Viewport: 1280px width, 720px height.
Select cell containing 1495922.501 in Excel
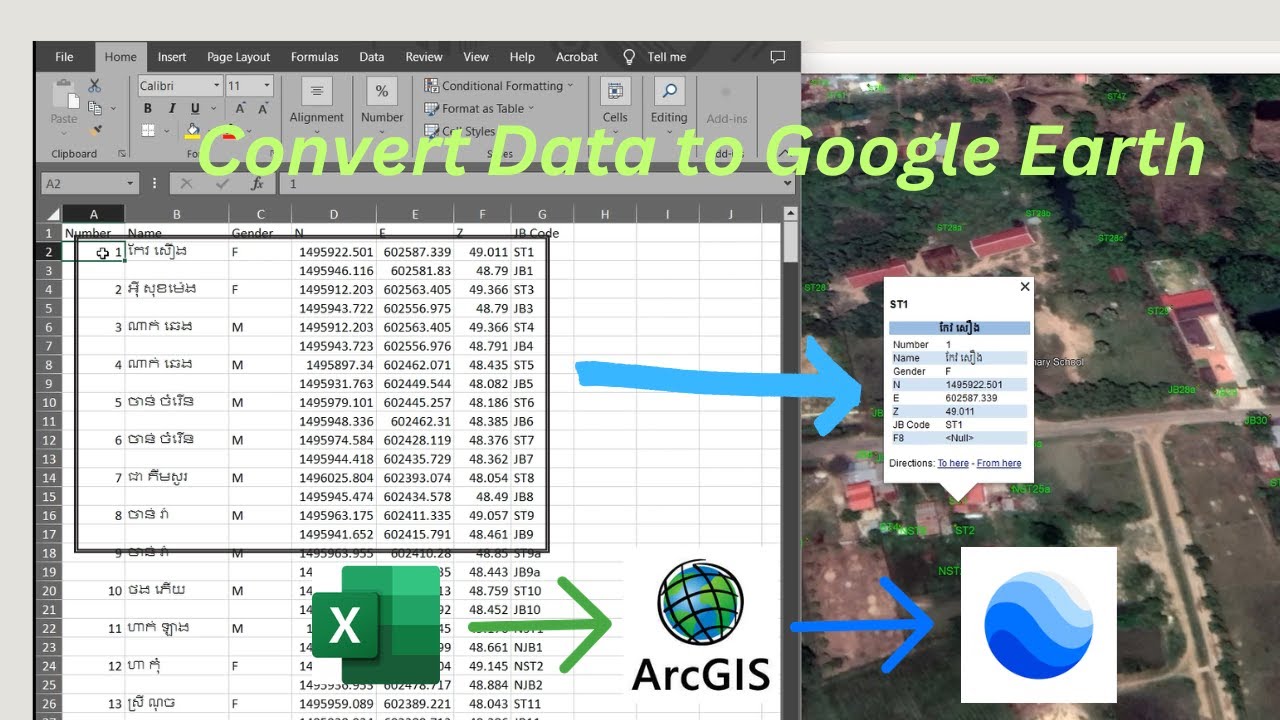point(334,252)
